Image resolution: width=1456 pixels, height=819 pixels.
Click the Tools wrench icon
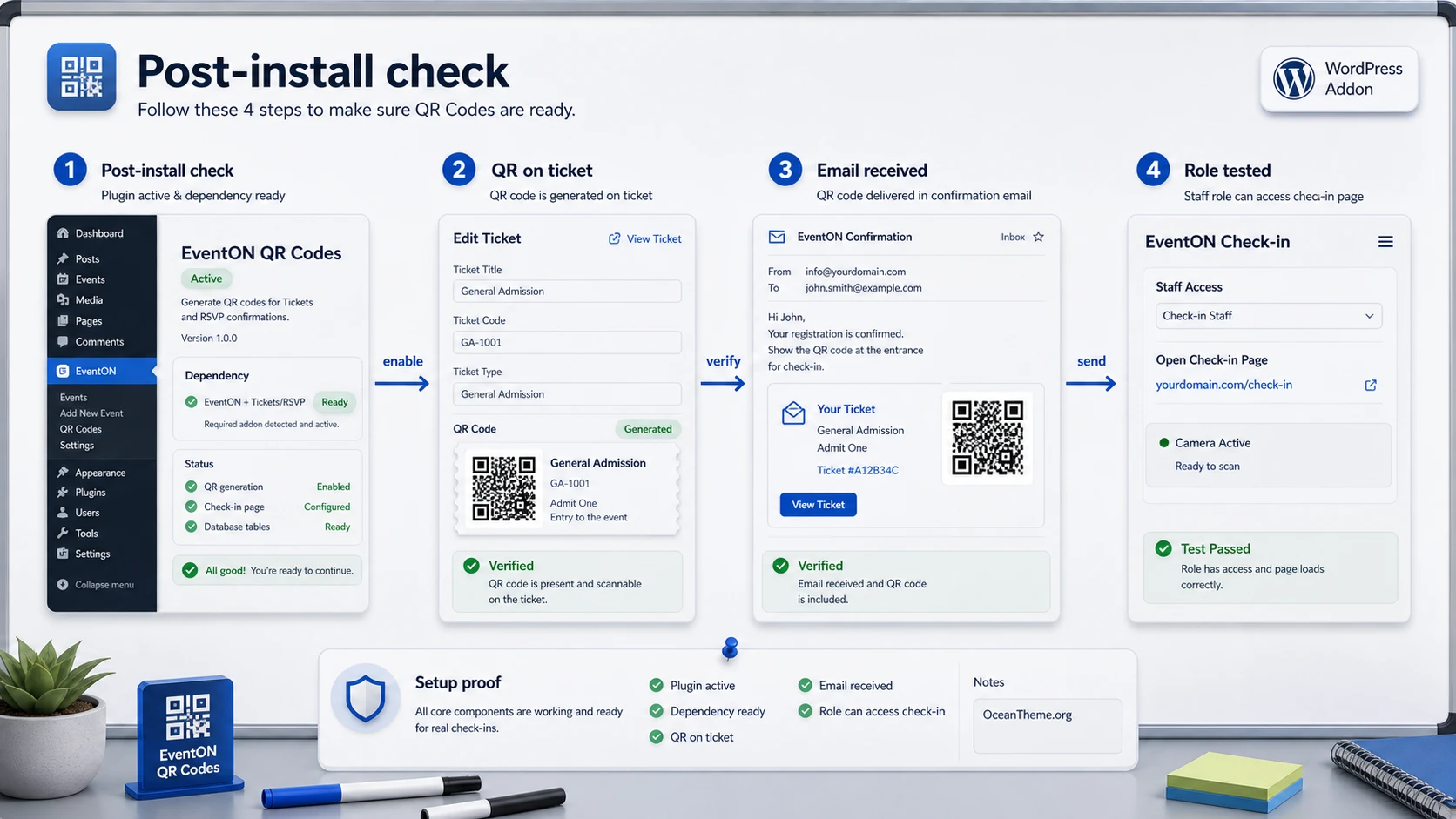click(63, 534)
